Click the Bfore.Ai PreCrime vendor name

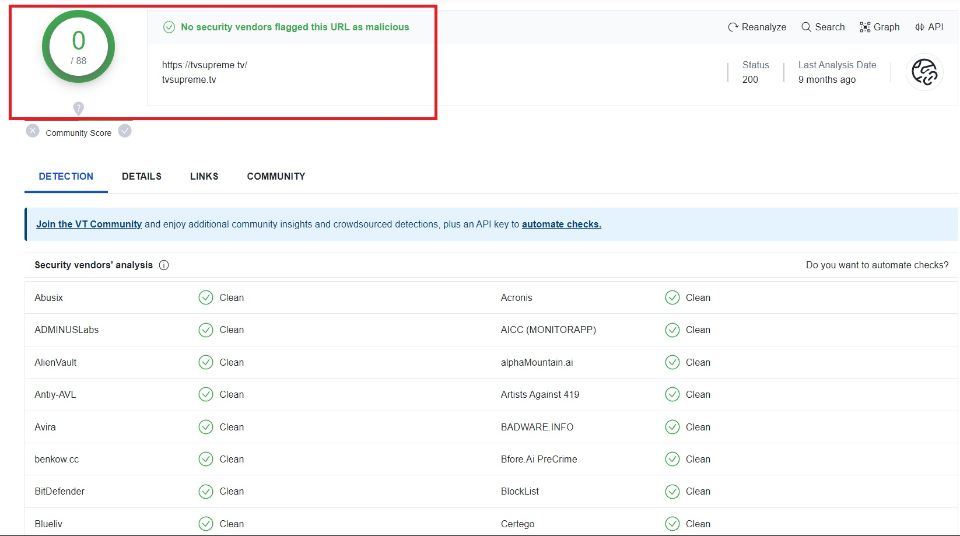[x=539, y=459]
